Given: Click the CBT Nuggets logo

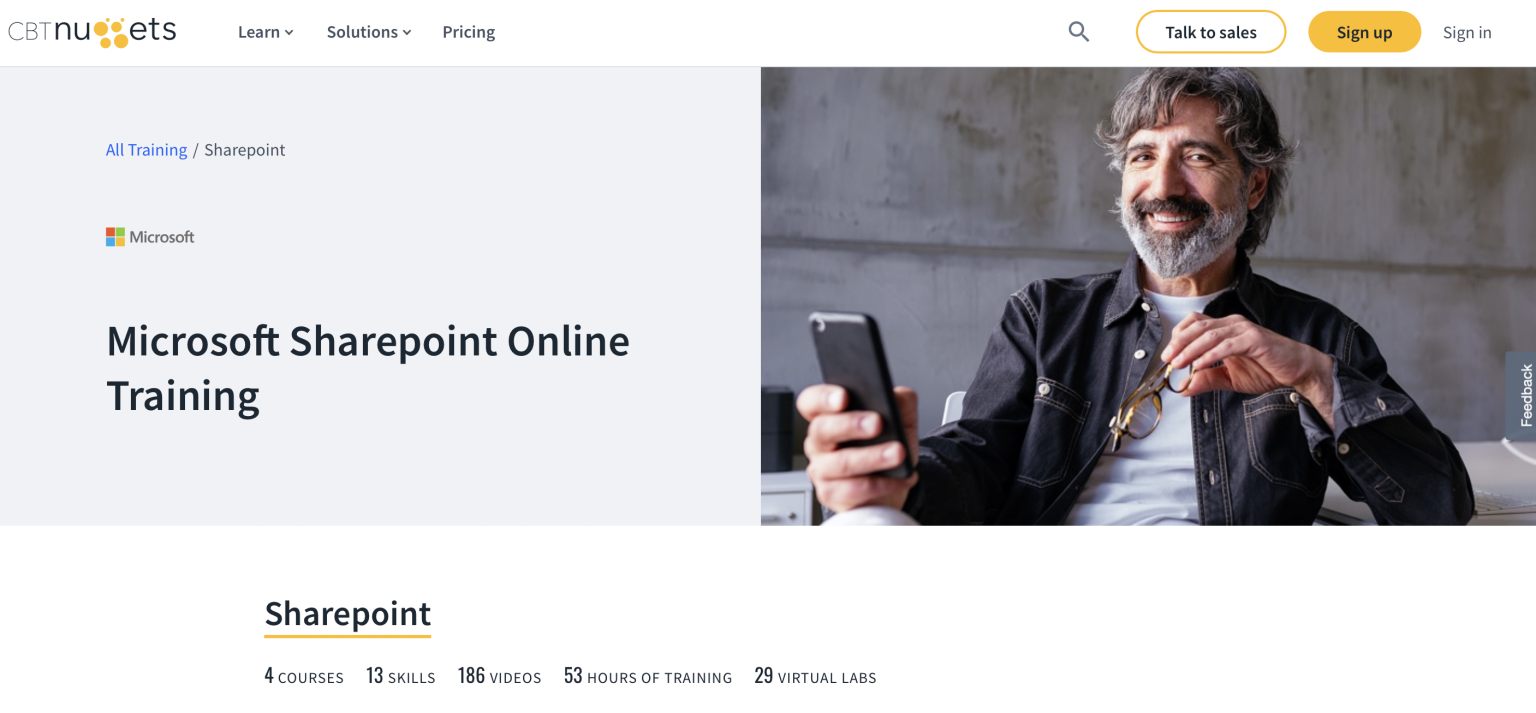Looking at the screenshot, I should coord(91,31).
